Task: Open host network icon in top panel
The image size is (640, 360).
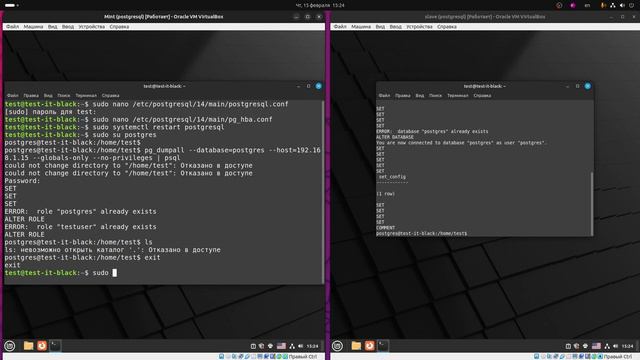Action: tap(613, 5)
